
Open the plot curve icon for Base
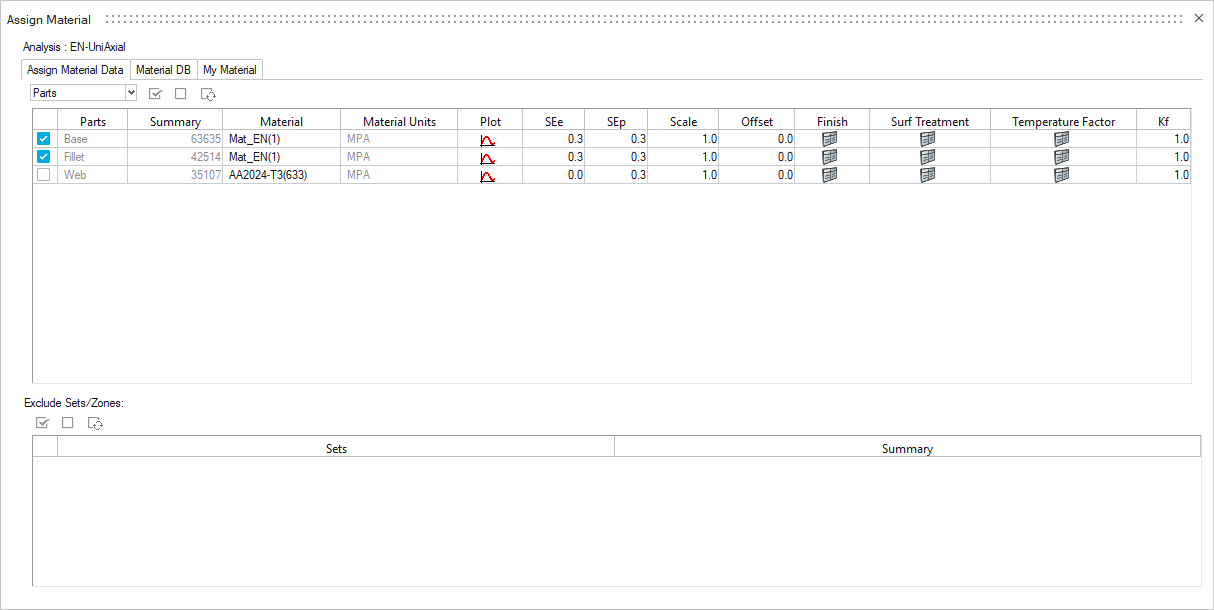[x=488, y=140]
